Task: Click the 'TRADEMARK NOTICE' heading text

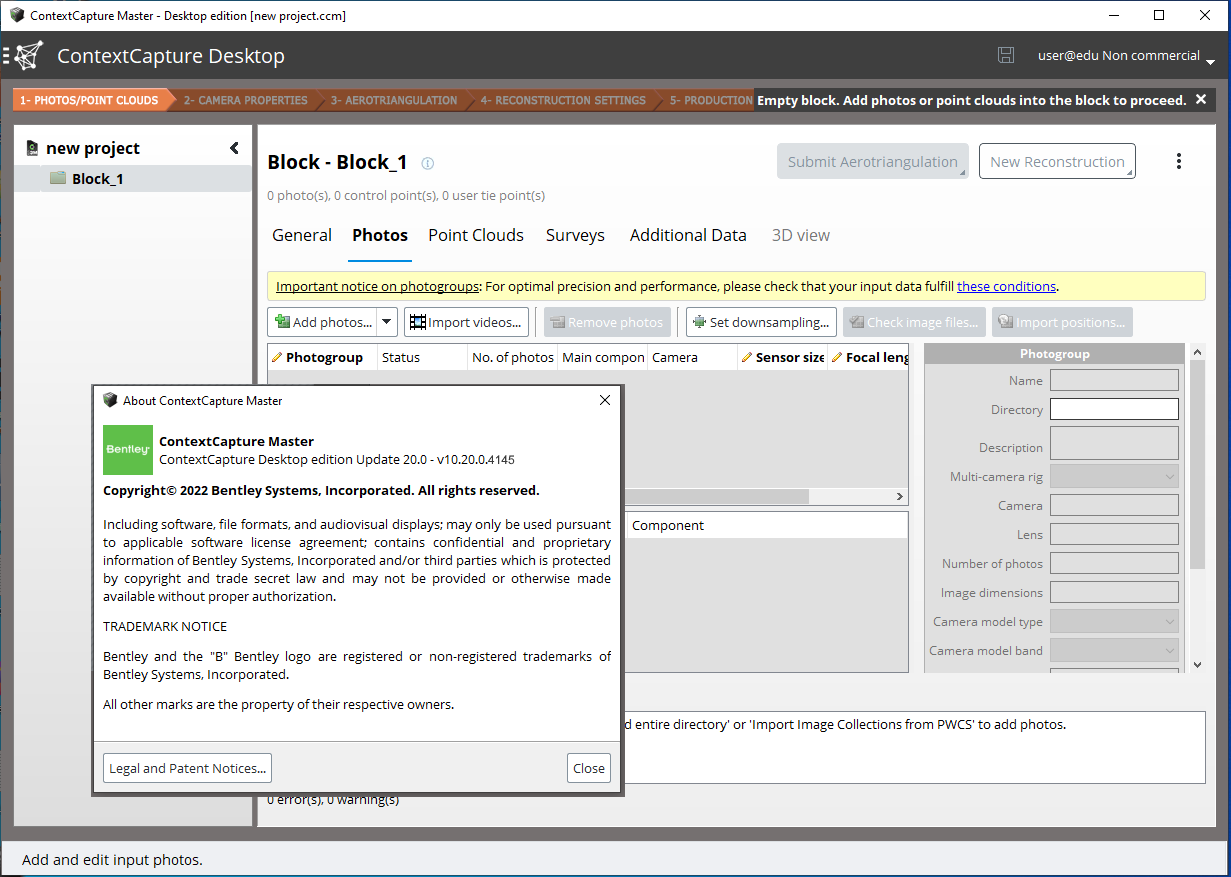Action: [165, 626]
